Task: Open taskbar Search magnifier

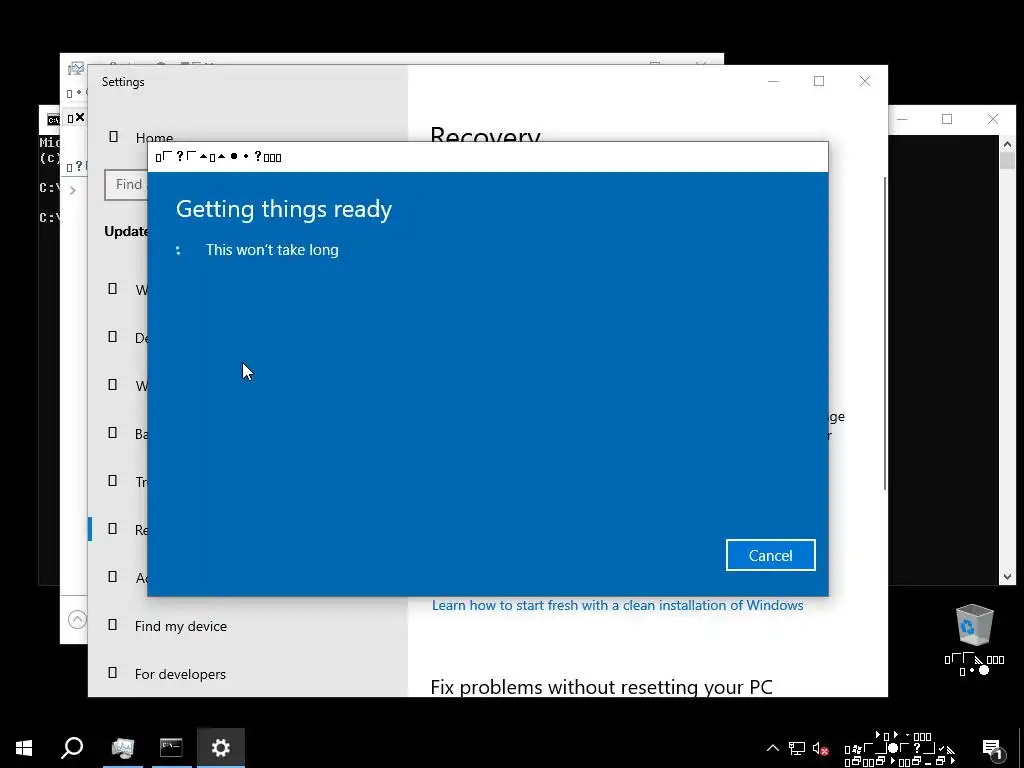Action: tap(72, 748)
